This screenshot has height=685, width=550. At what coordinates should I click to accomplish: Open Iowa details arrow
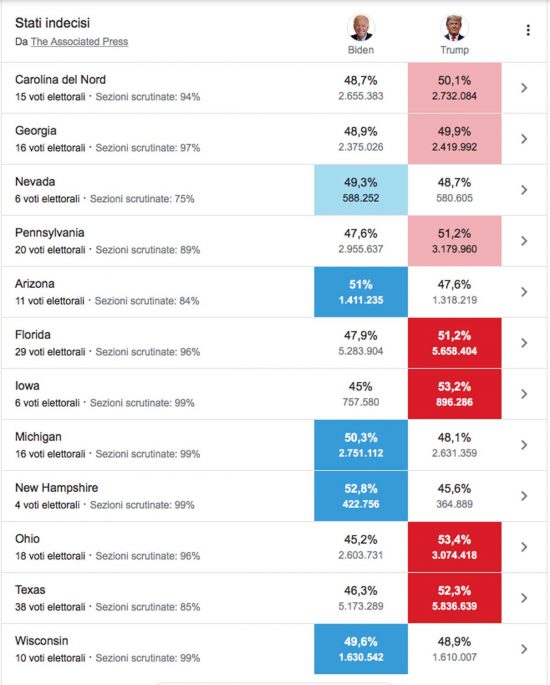(524, 394)
